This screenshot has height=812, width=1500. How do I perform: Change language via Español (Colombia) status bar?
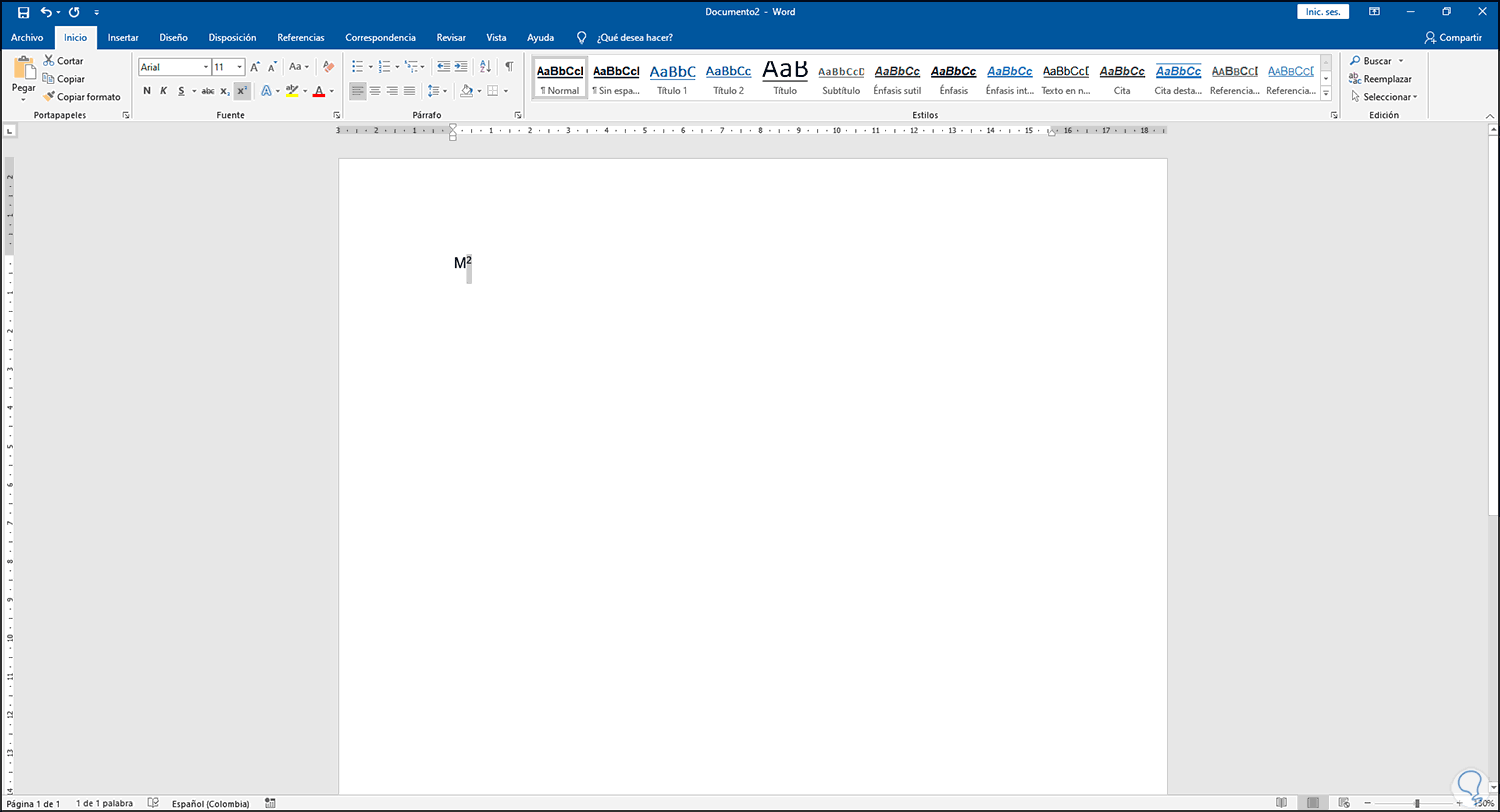coord(210,803)
